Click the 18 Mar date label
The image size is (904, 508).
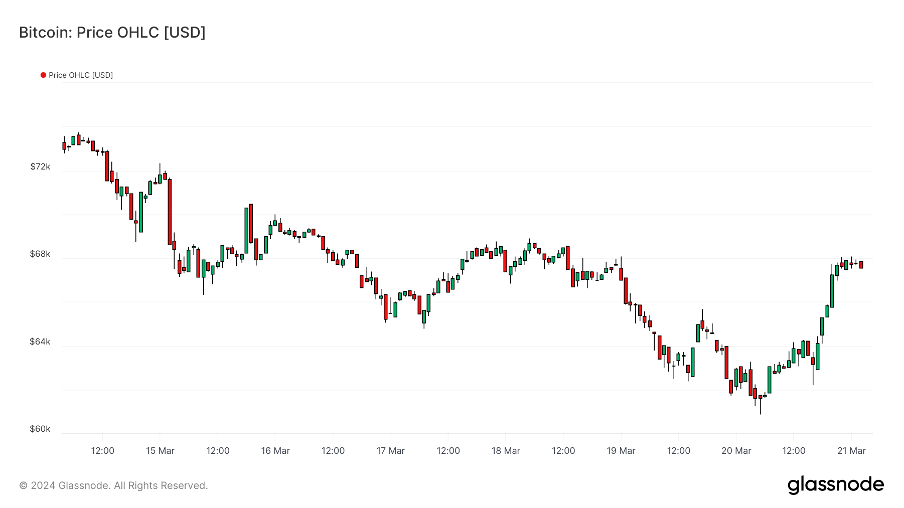[505, 450]
